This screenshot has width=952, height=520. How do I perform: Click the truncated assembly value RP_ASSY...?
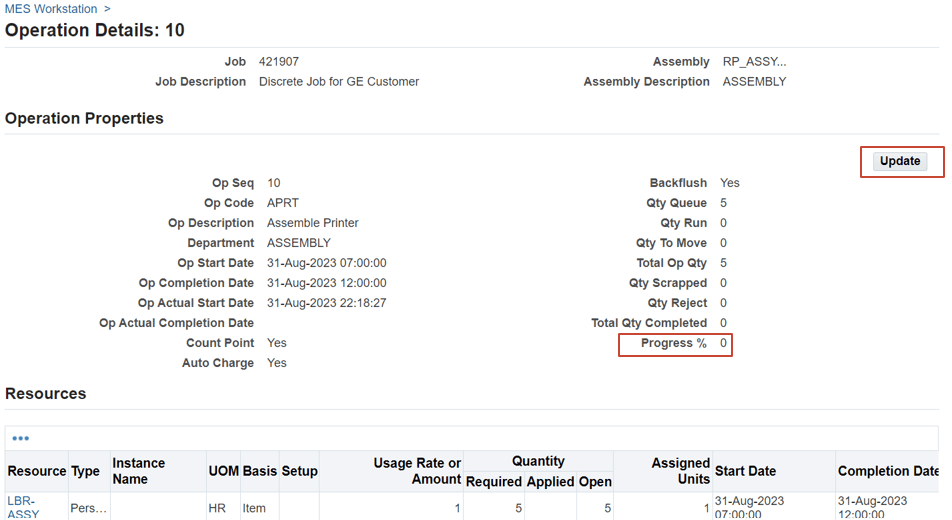pos(754,61)
